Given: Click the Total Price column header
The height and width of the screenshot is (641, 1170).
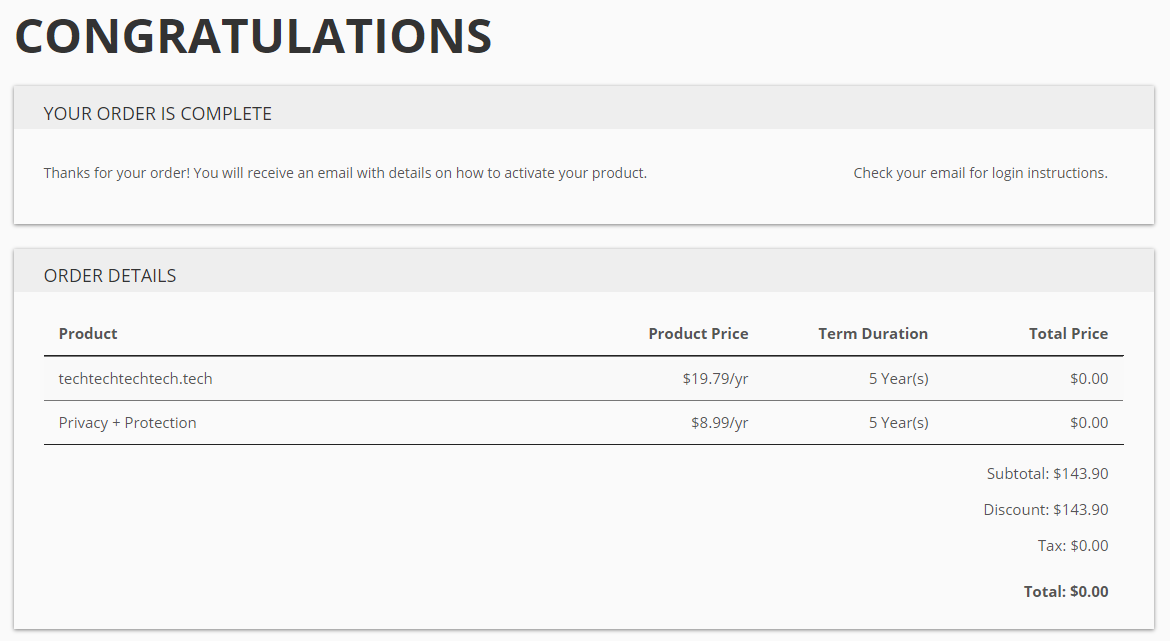Looking at the screenshot, I should [1068, 334].
